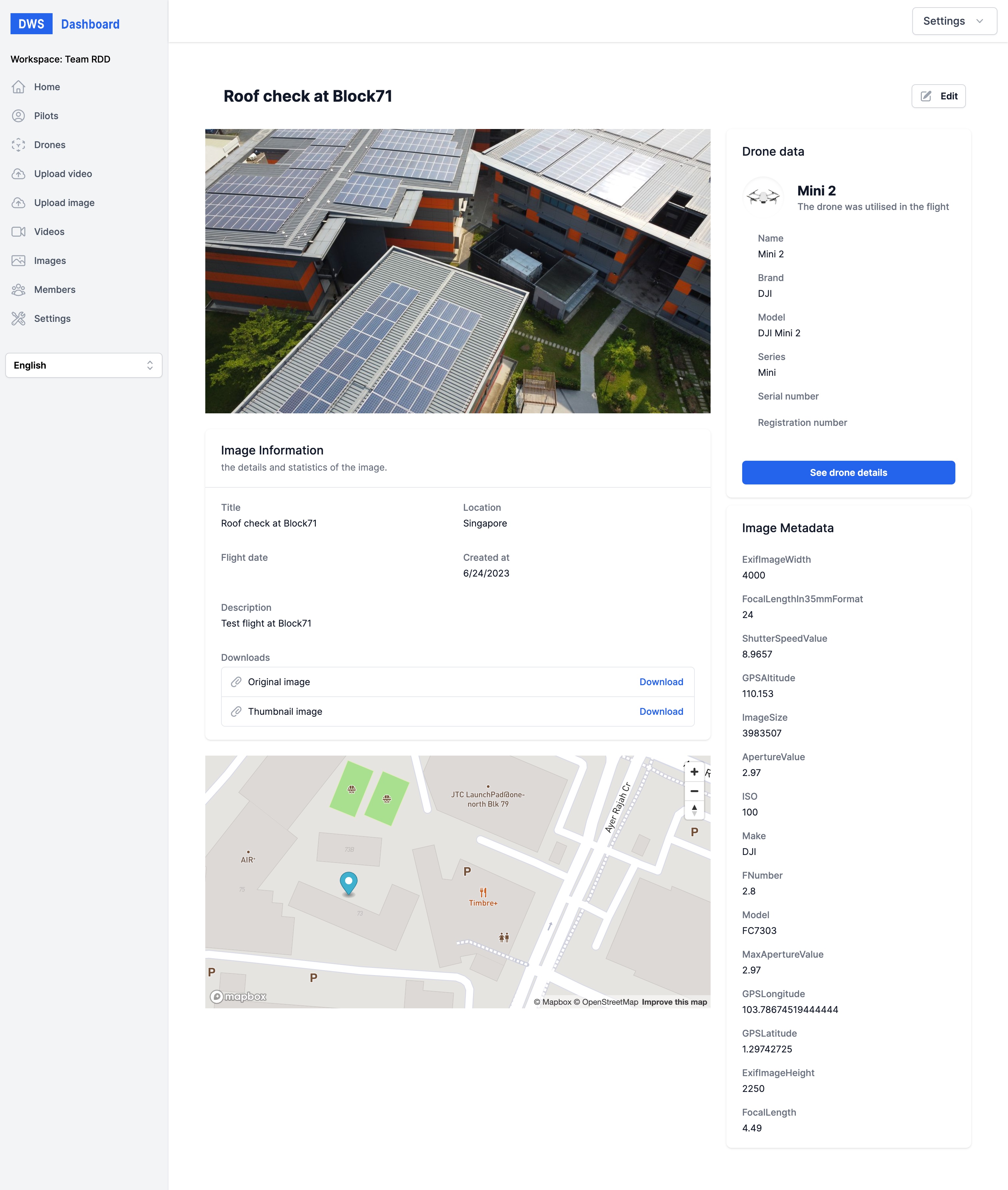Open the Settings dropdown in top bar

click(954, 21)
